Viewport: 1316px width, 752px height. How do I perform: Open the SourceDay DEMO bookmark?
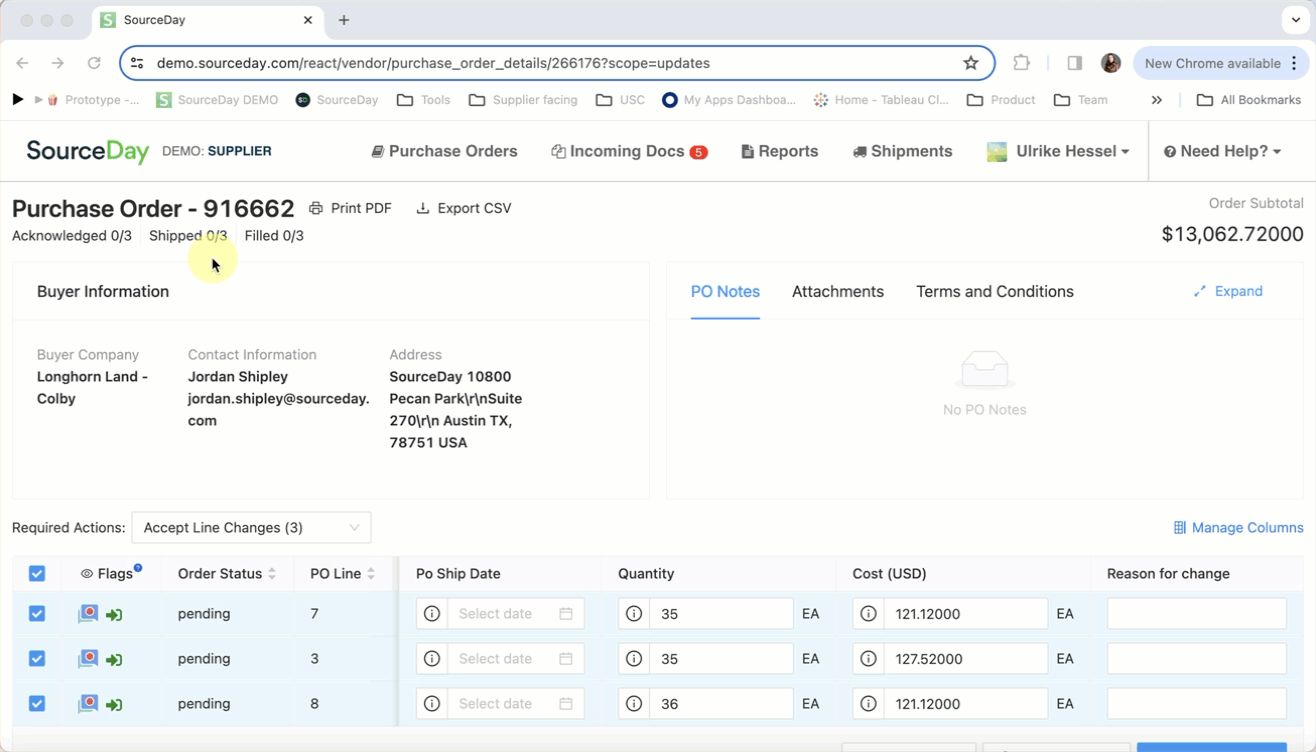coord(217,100)
